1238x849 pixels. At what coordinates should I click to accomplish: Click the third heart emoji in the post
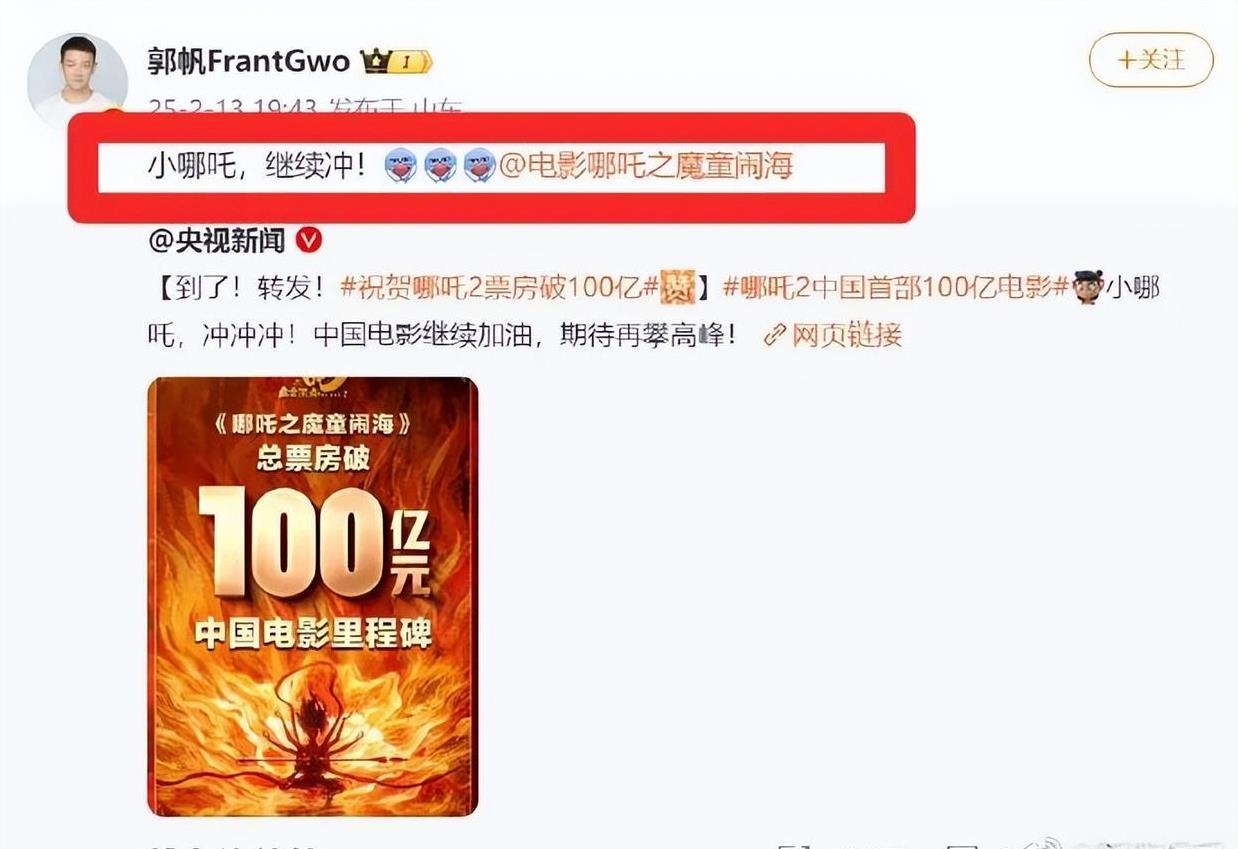tap(480, 164)
